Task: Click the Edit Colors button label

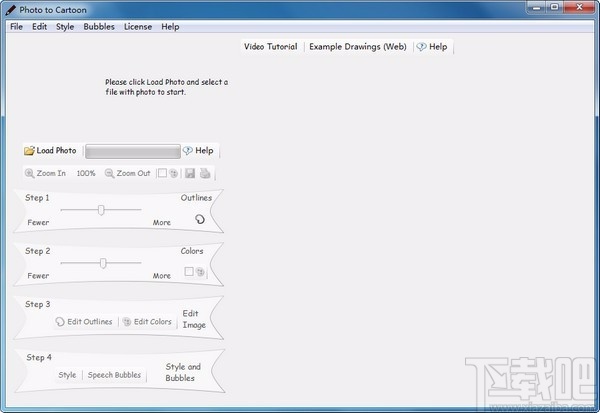Action: click(153, 322)
